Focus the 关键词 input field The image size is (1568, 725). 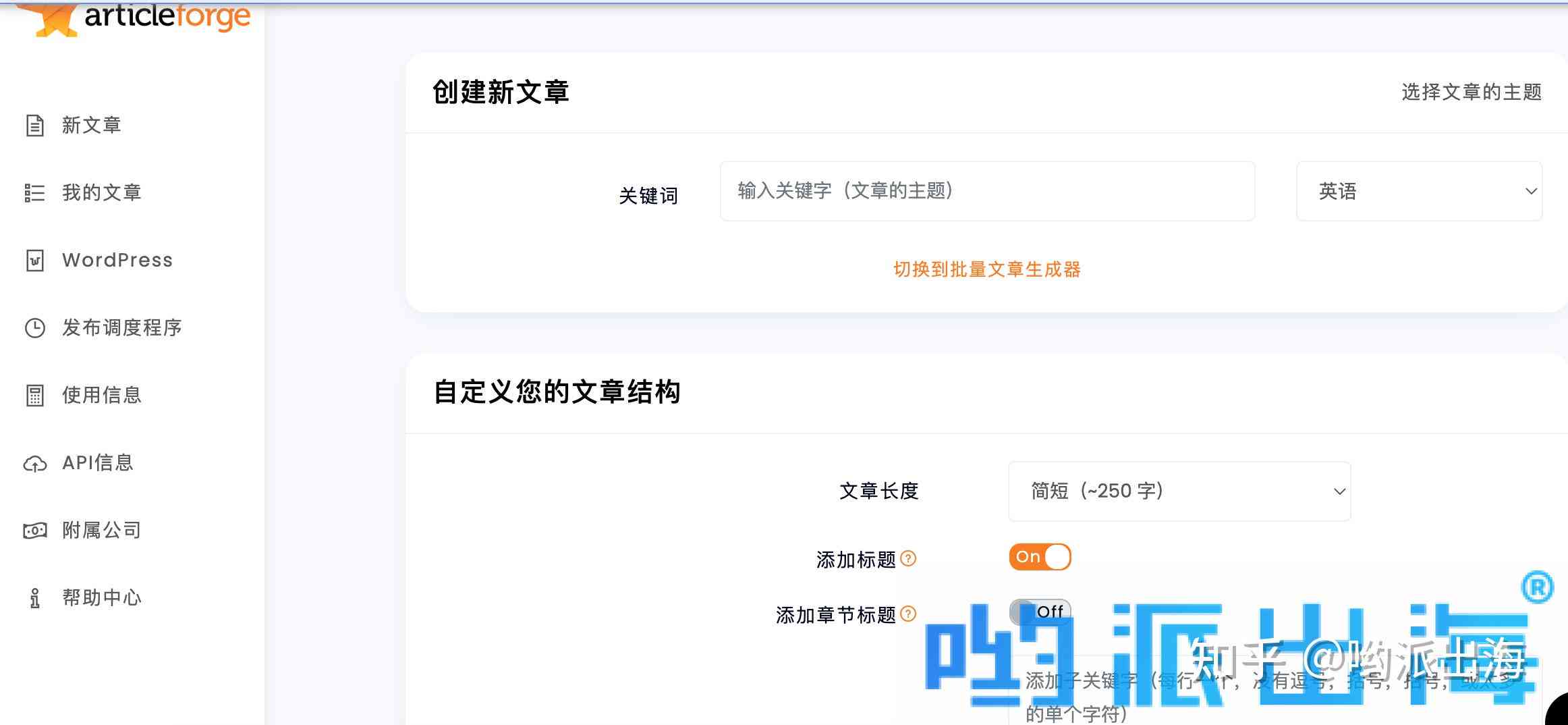987,191
